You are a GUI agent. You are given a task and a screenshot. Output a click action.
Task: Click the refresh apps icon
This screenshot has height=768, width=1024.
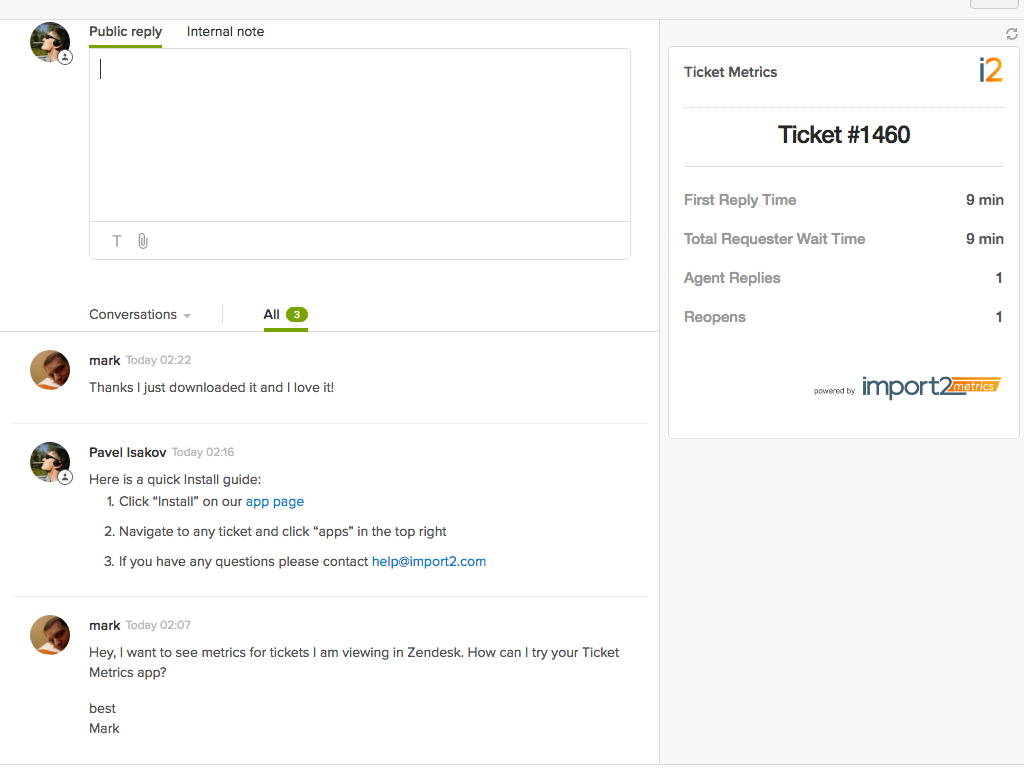tap(1011, 34)
